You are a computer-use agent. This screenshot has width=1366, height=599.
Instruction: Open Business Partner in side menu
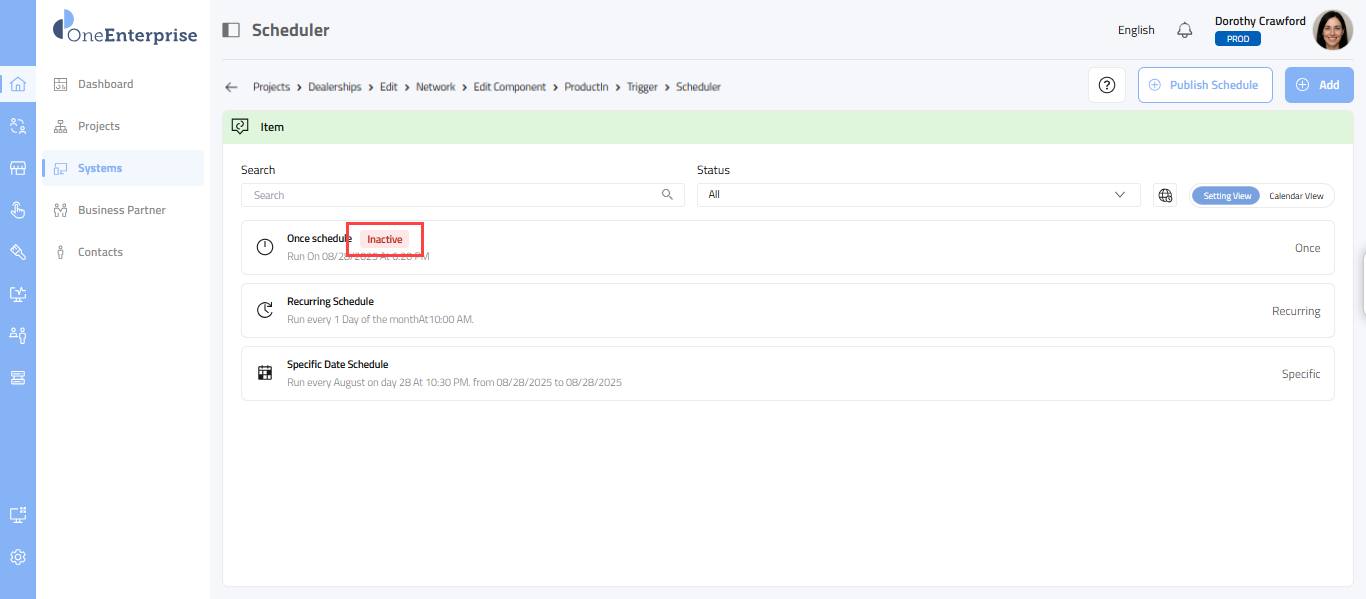121,210
